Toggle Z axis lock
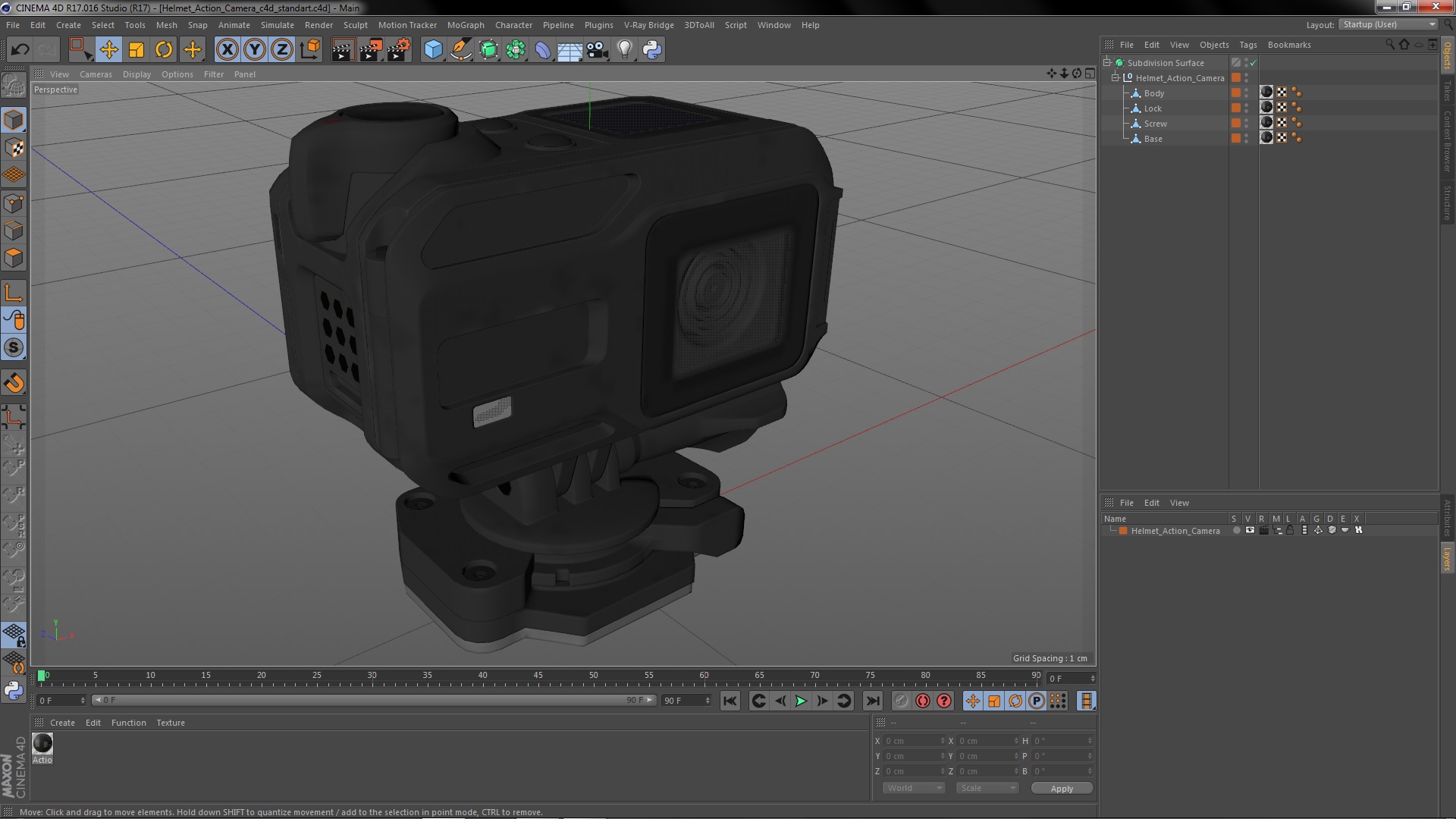 pyautogui.click(x=282, y=50)
